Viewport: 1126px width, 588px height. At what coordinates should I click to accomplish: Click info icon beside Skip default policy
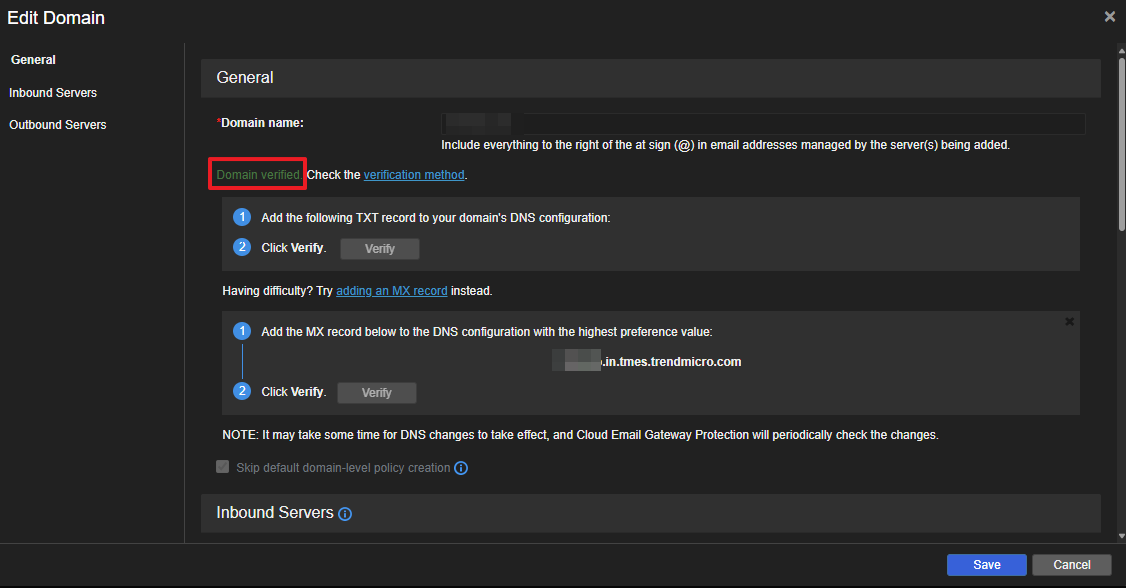click(461, 468)
